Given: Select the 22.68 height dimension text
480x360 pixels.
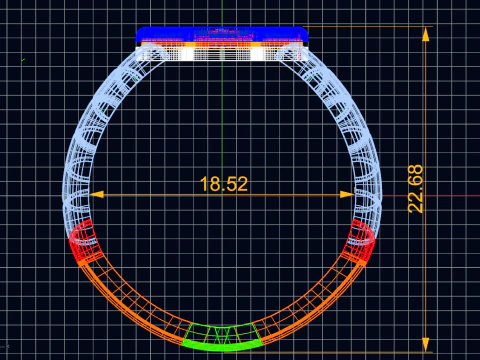Looking at the screenshot, I should [x=415, y=189].
